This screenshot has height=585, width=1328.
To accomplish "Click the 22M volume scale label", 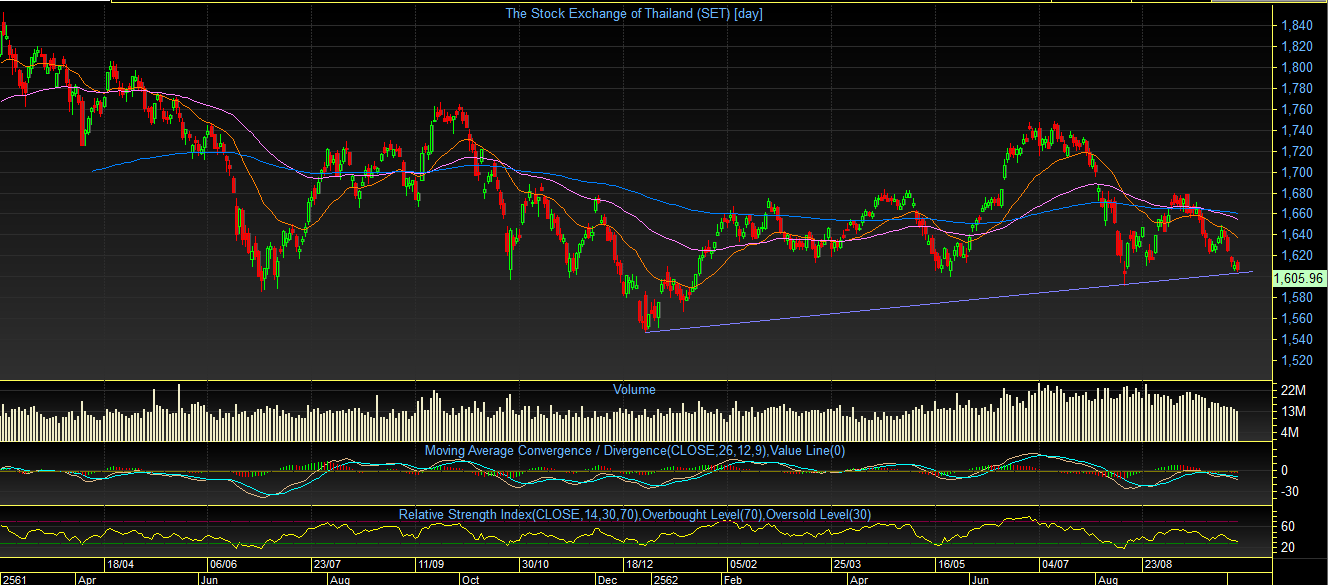I will point(1293,389).
